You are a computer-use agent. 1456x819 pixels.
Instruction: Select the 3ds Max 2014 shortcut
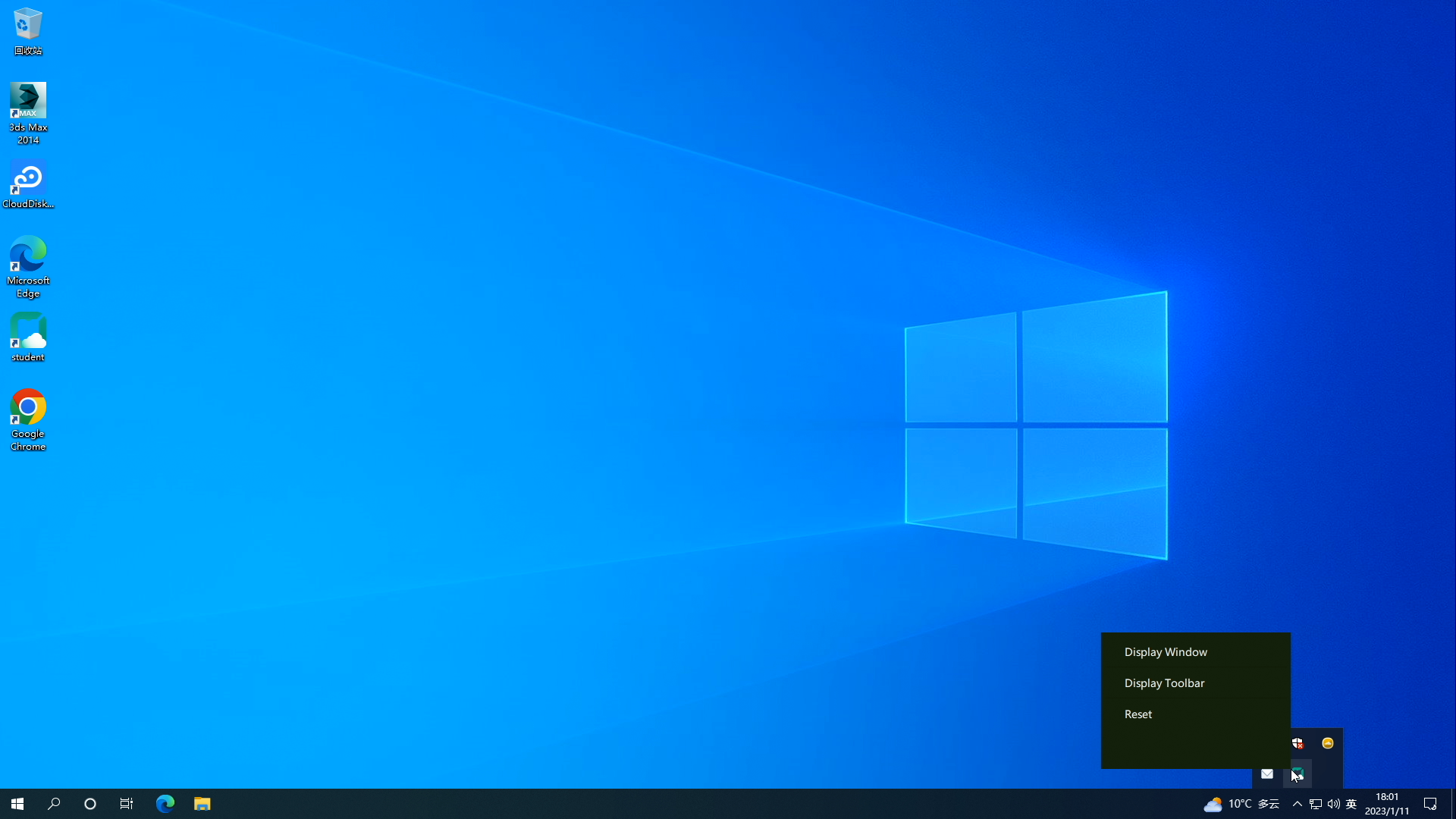pos(28,114)
